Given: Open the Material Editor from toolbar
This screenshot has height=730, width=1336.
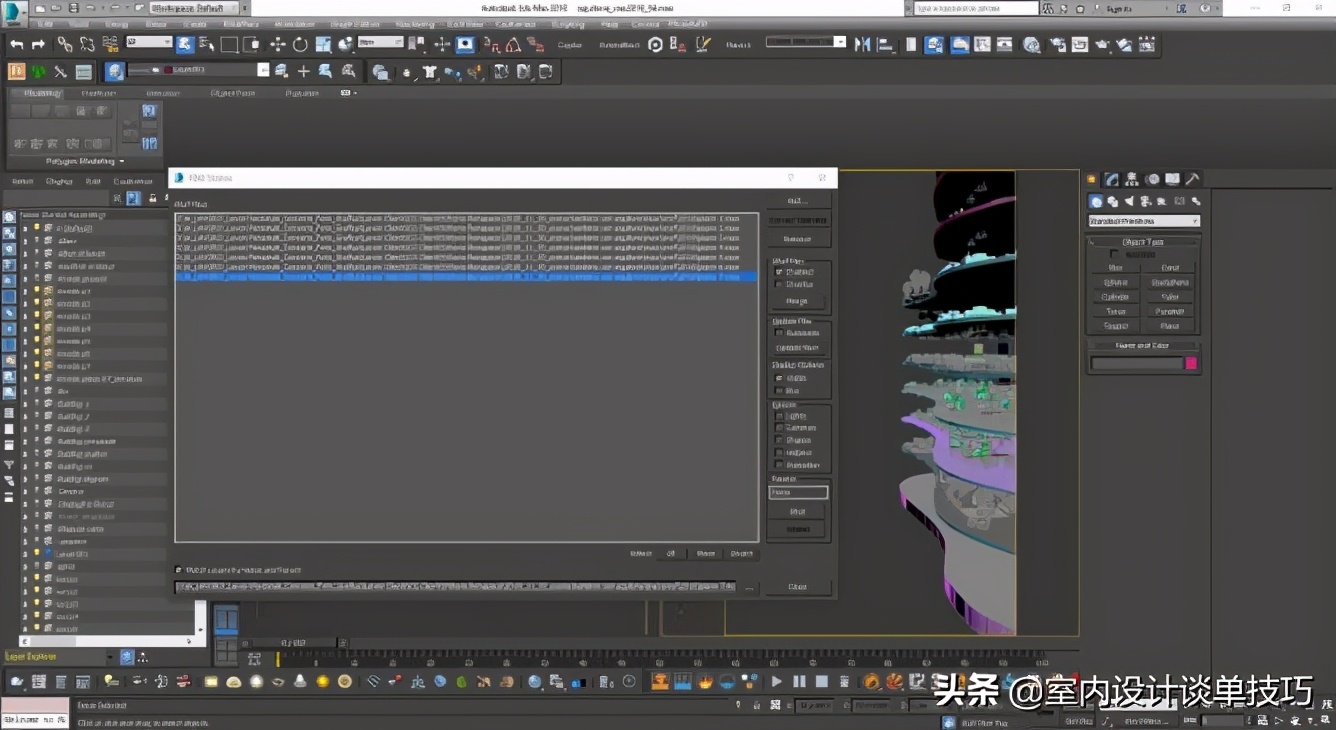Looking at the screenshot, I should coord(1031,44).
